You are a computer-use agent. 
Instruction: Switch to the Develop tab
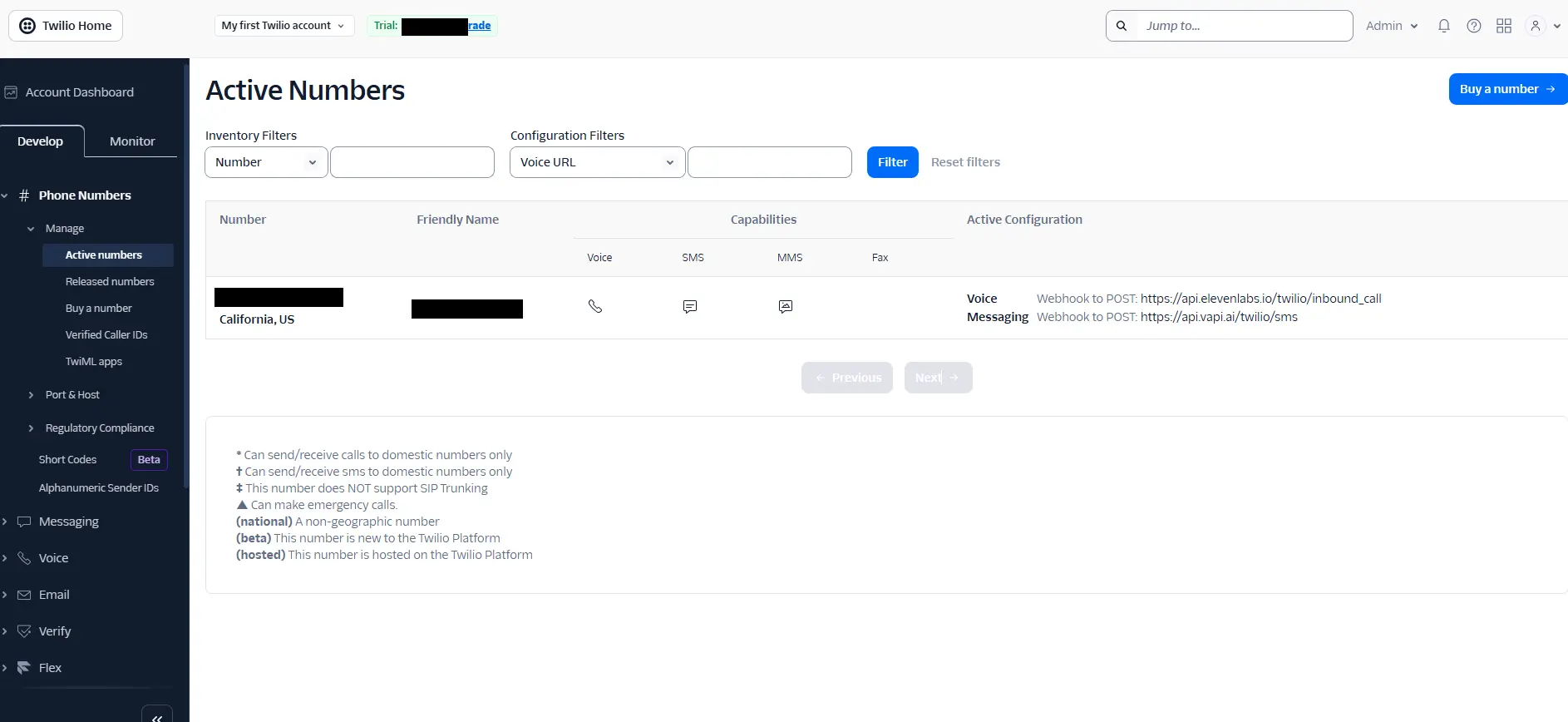pos(41,141)
